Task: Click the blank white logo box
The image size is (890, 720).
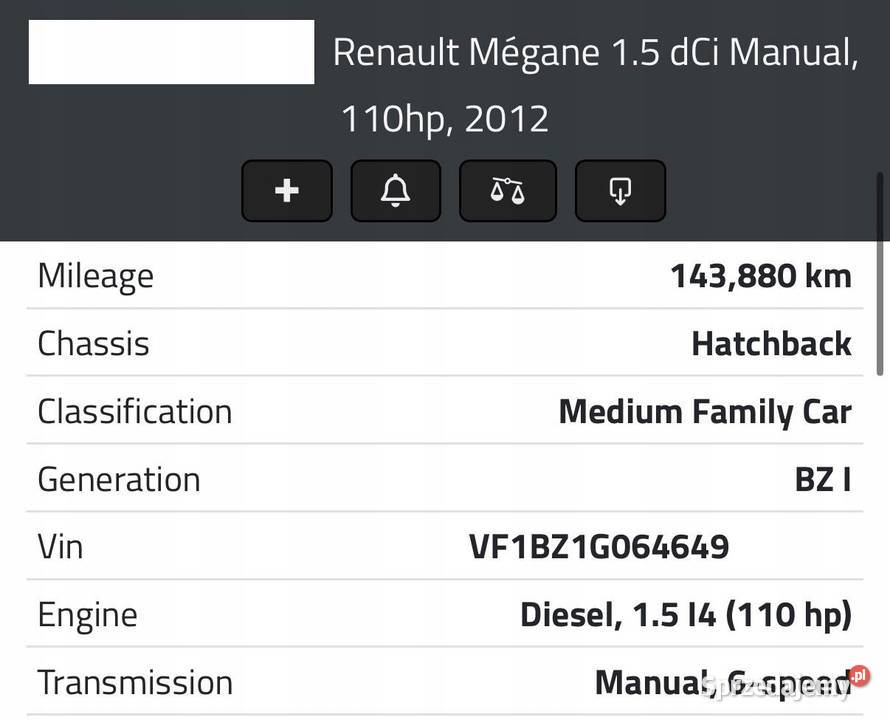Action: 171,52
